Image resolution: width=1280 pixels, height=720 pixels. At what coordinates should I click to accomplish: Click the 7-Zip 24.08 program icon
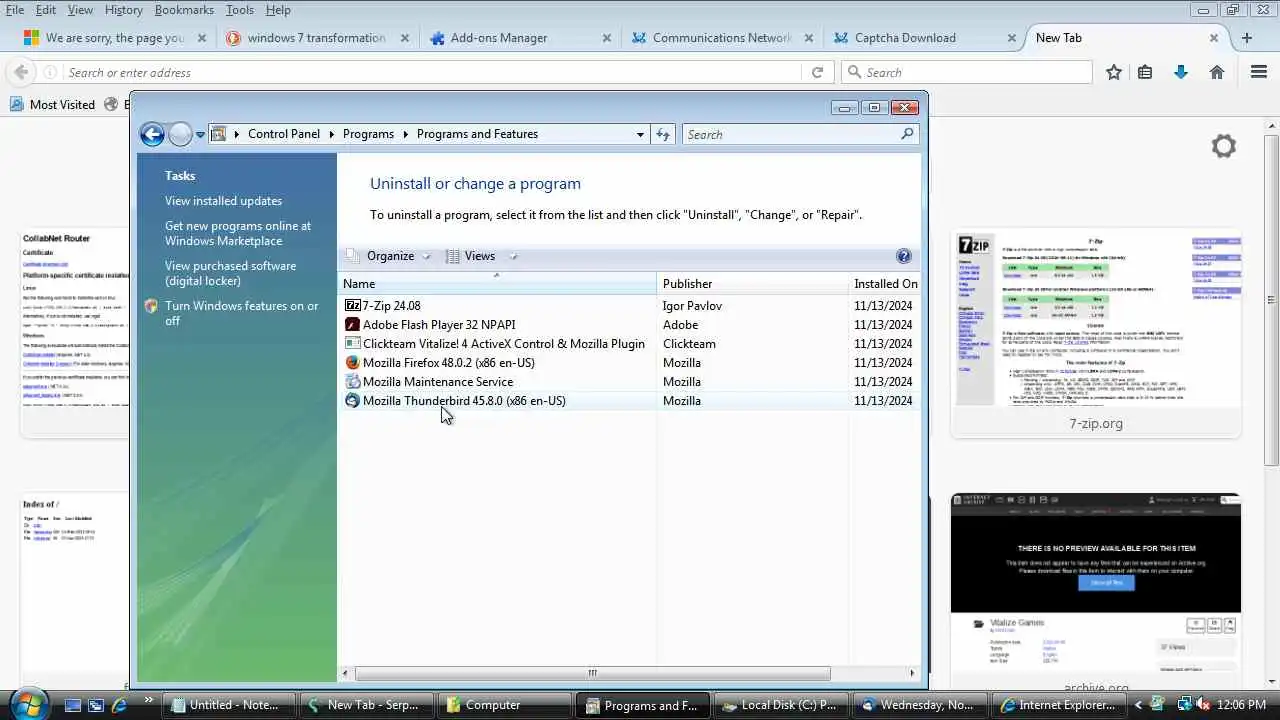(x=352, y=305)
